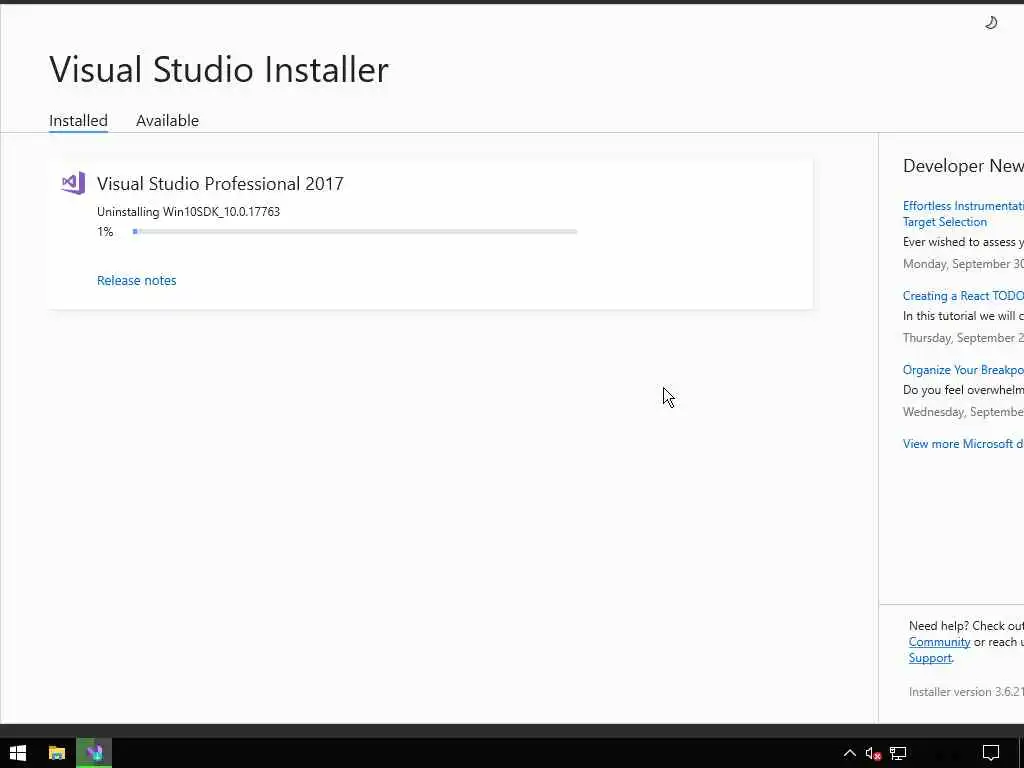Open the Support link

pyautogui.click(x=930, y=658)
